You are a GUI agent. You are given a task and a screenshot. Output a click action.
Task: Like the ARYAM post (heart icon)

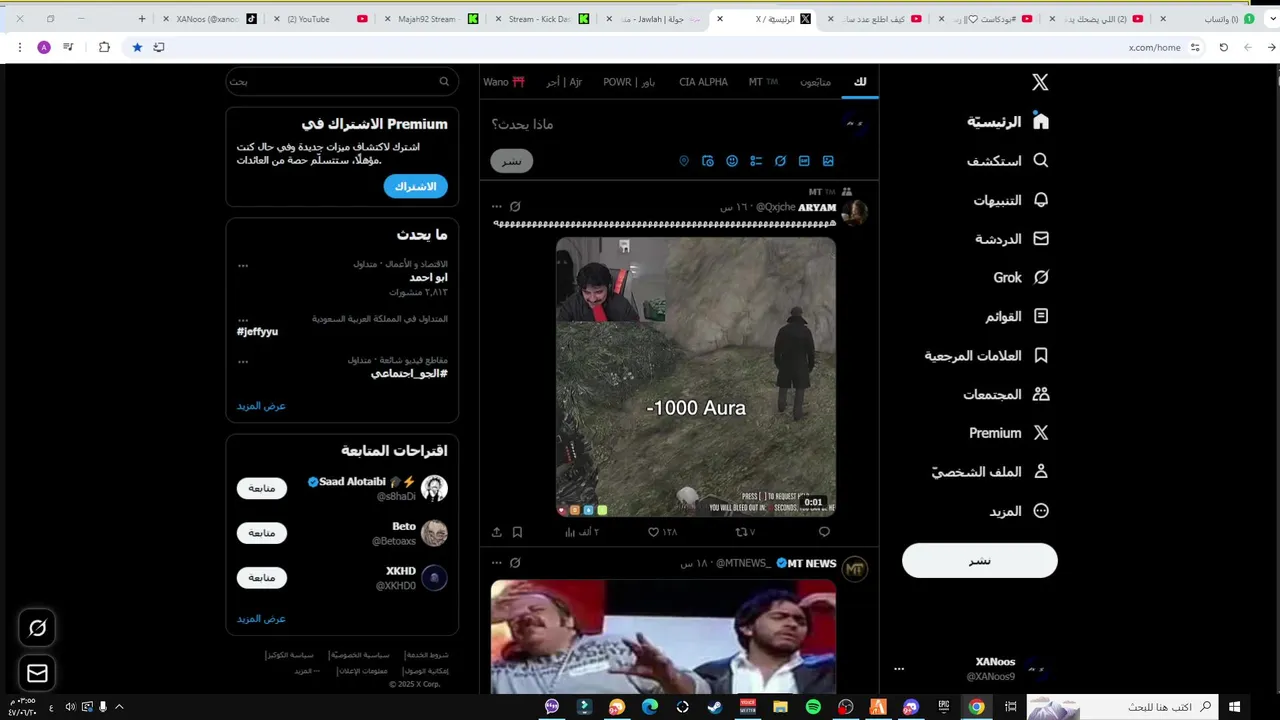tap(654, 532)
